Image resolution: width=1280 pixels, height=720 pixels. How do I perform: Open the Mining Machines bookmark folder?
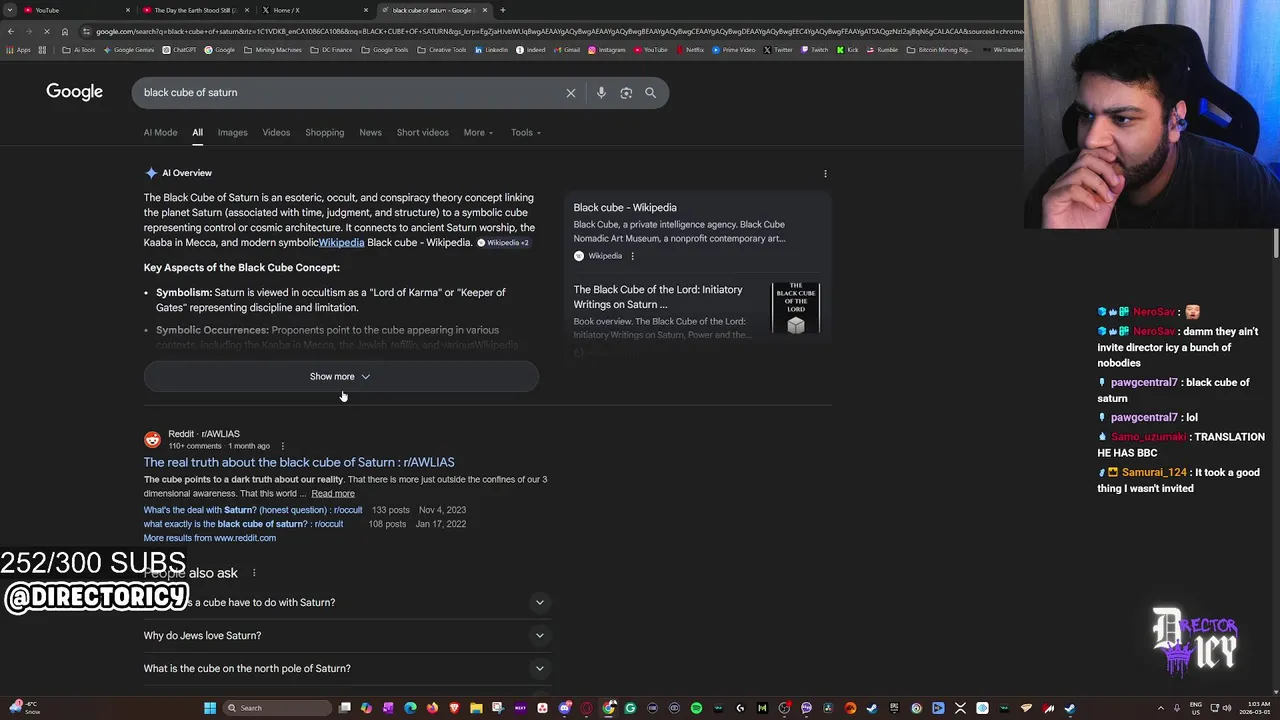pos(273,50)
